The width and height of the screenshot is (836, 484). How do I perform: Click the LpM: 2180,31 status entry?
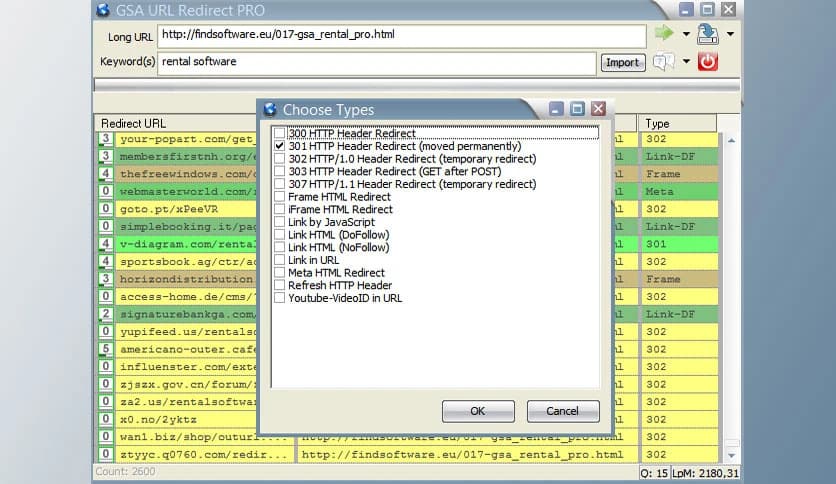point(705,473)
